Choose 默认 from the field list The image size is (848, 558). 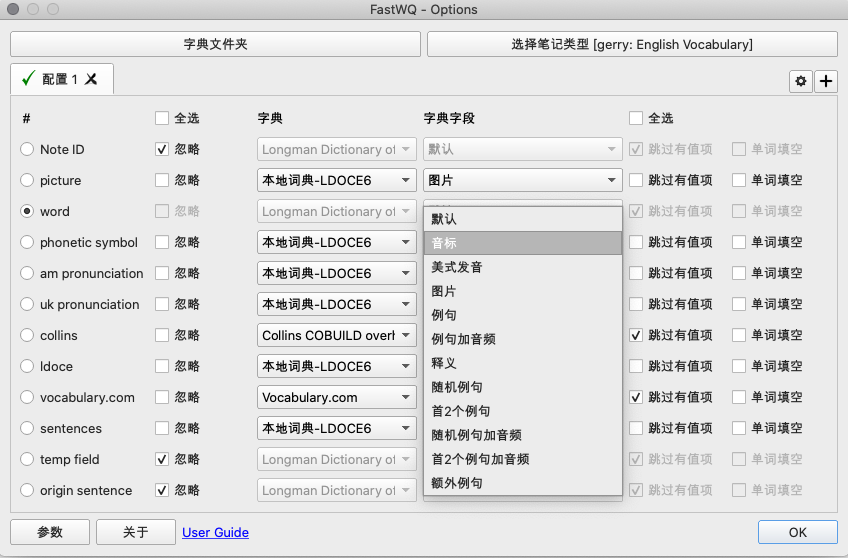coord(523,219)
